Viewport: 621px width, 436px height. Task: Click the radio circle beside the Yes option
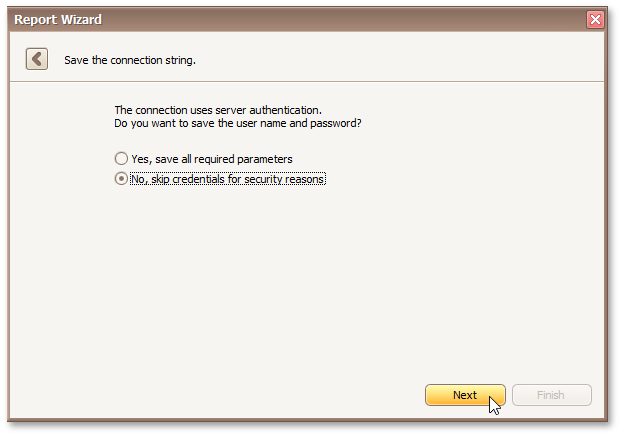coord(122,159)
